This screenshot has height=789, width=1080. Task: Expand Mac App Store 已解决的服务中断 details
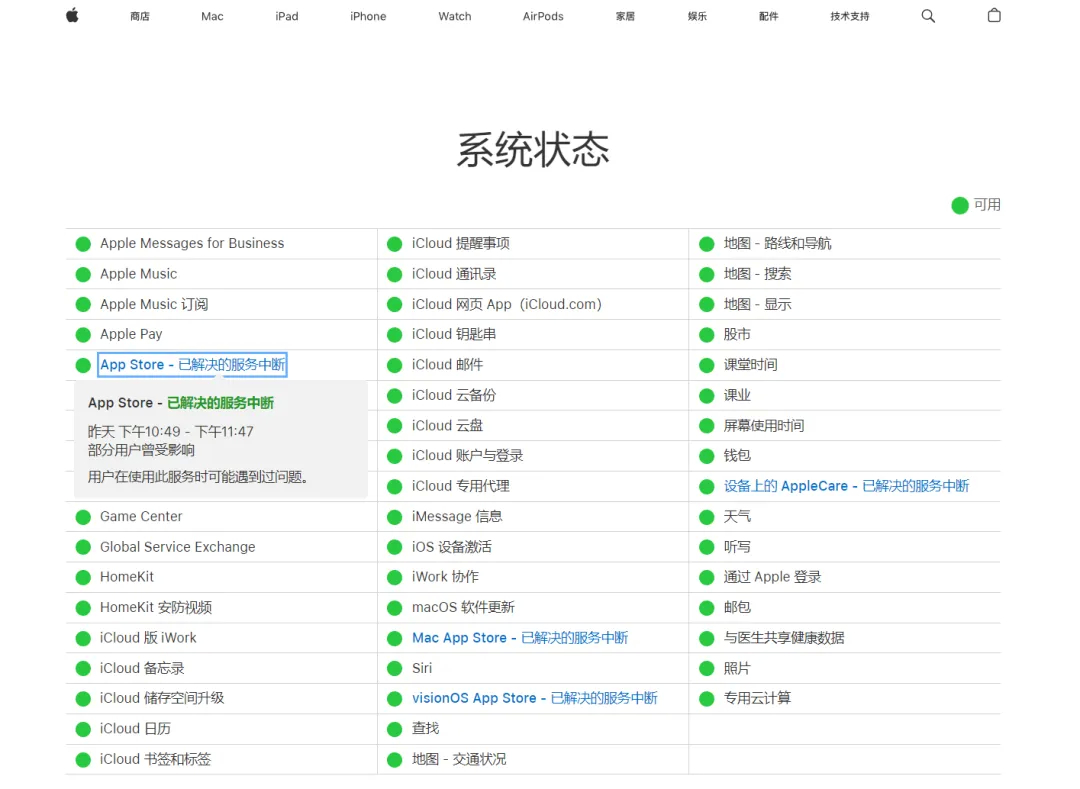[x=520, y=638]
